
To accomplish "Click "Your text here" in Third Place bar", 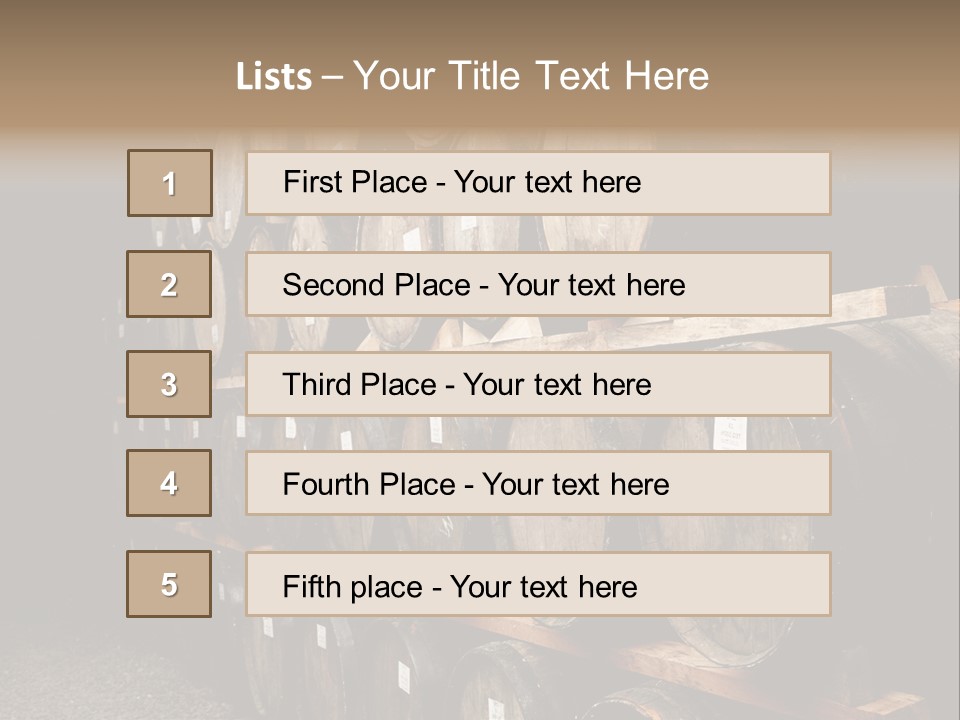I will 557,385.
